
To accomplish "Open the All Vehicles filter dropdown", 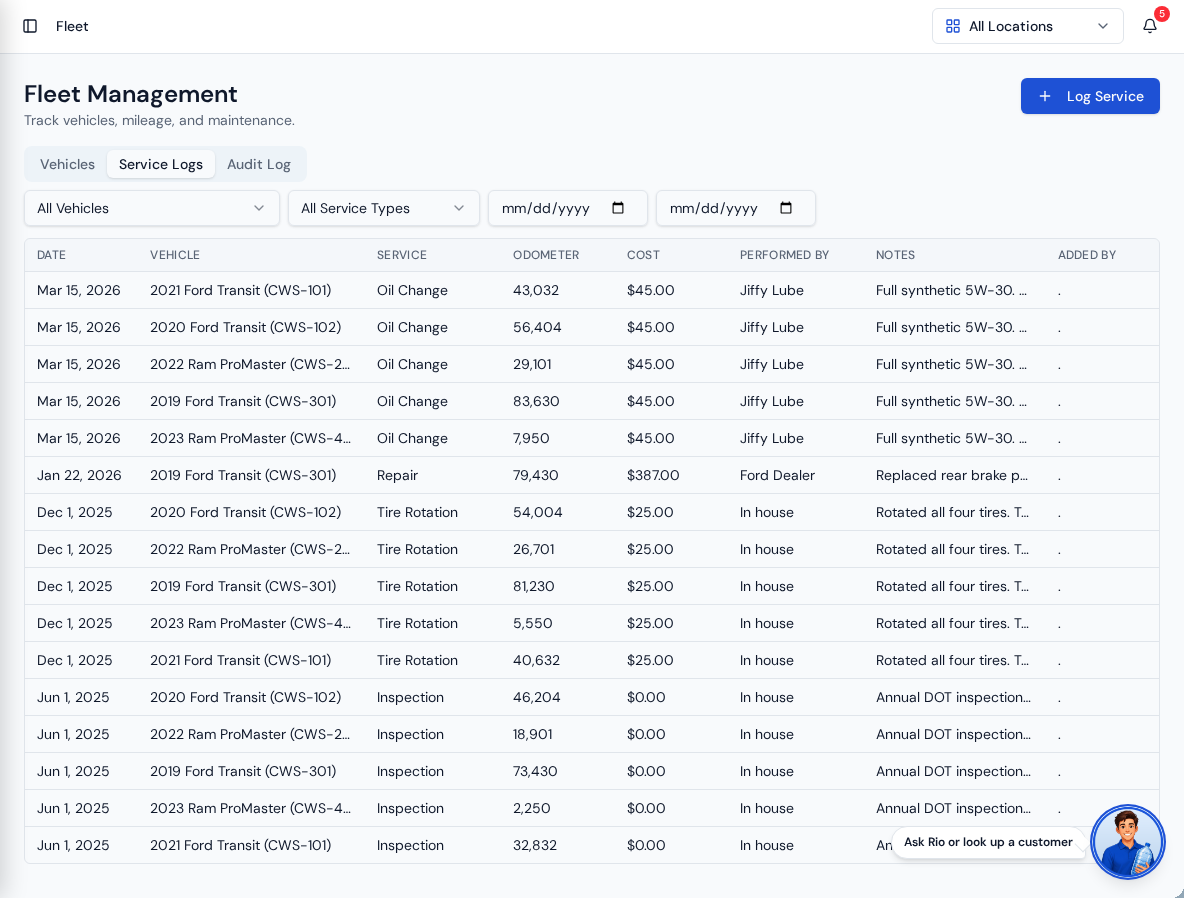I will pyautogui.click(x=152, y=208).
